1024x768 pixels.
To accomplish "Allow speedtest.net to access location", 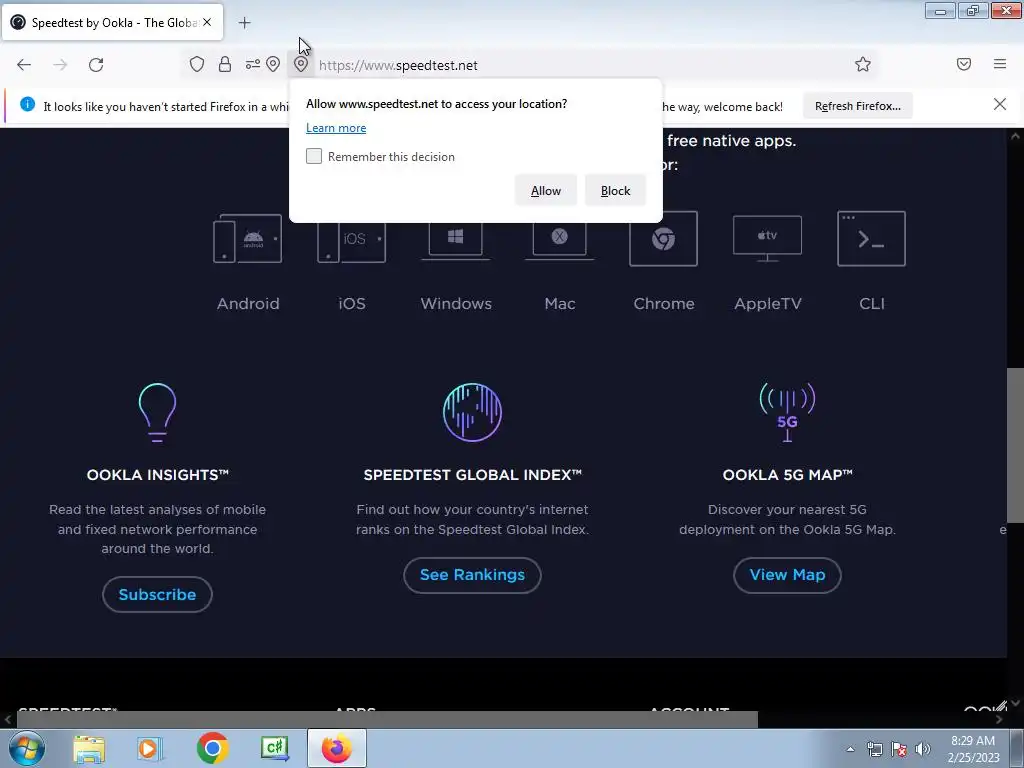I will coord(546,191).
